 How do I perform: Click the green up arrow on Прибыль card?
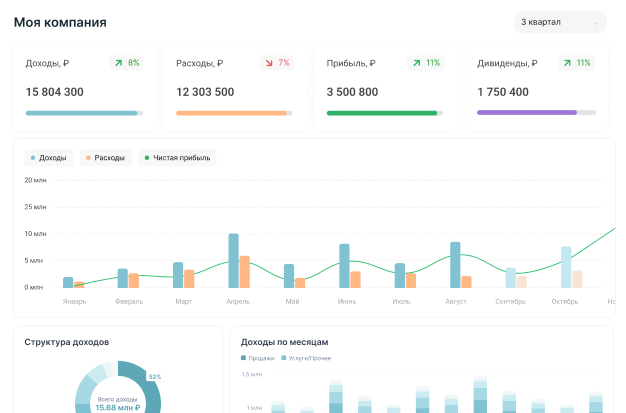tap(417, 63)
